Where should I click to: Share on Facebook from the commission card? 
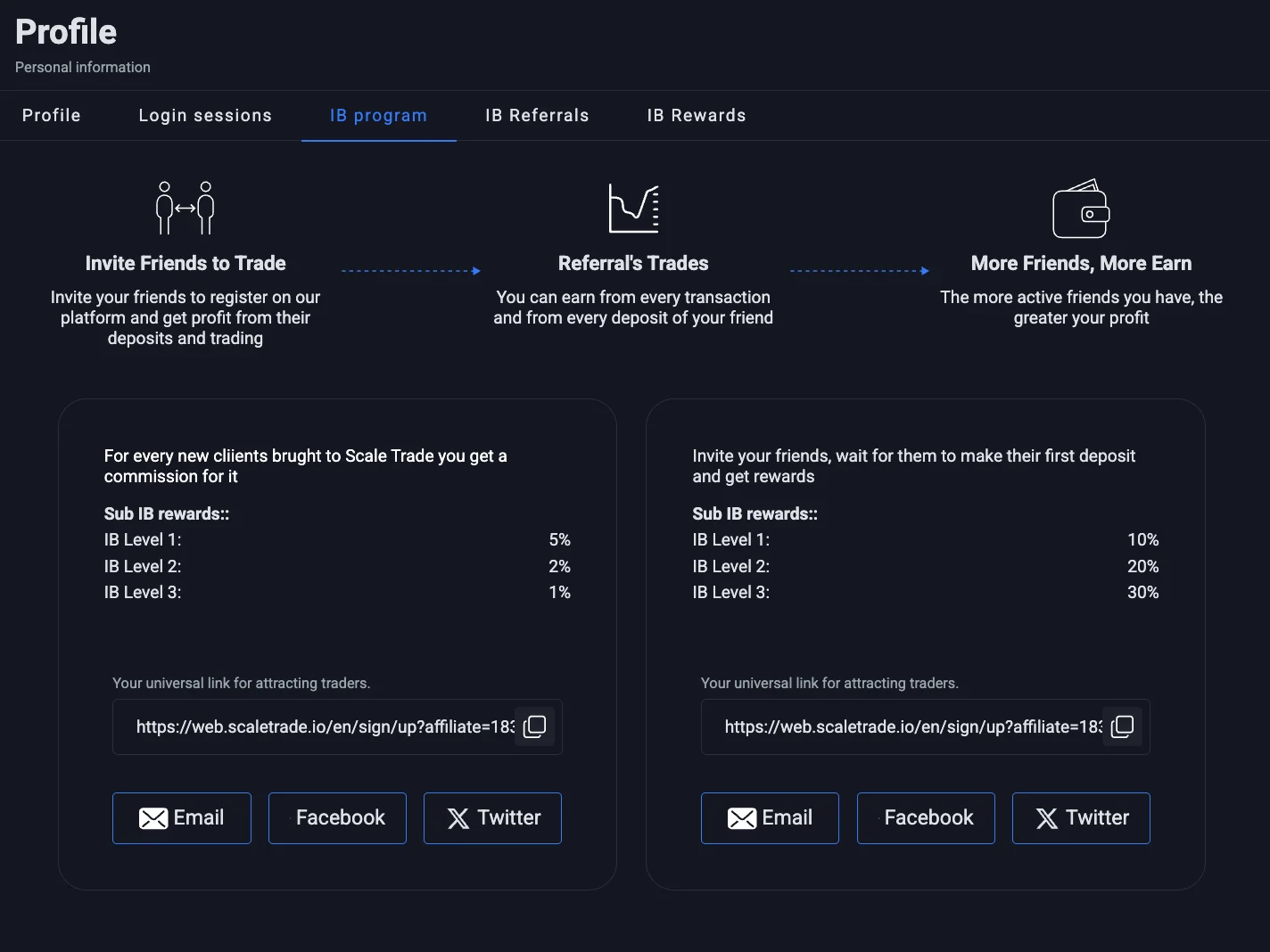click(x=338, y=818)
